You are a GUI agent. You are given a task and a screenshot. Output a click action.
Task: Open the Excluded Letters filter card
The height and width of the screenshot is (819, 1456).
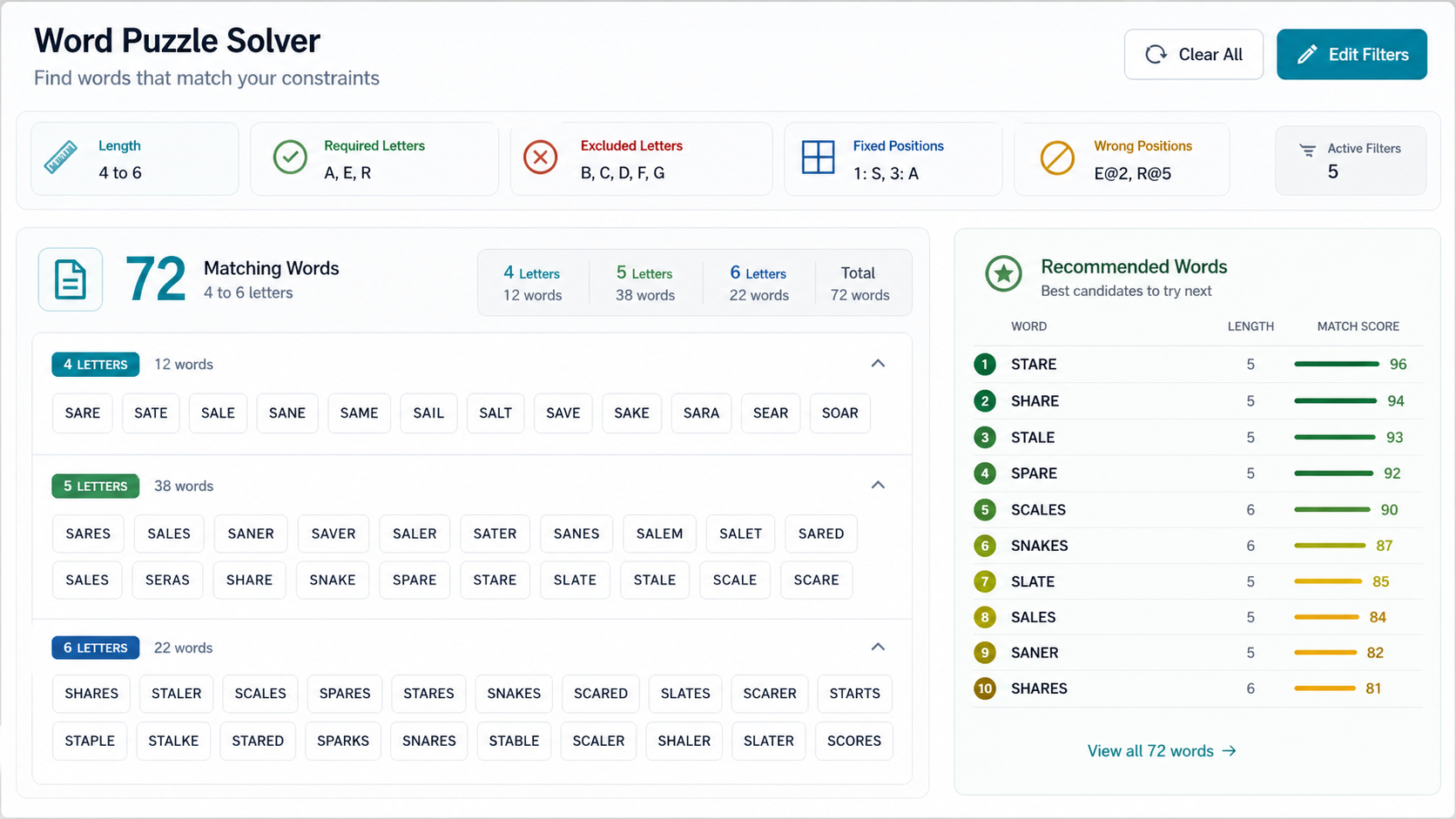click(x=641, y=158)
